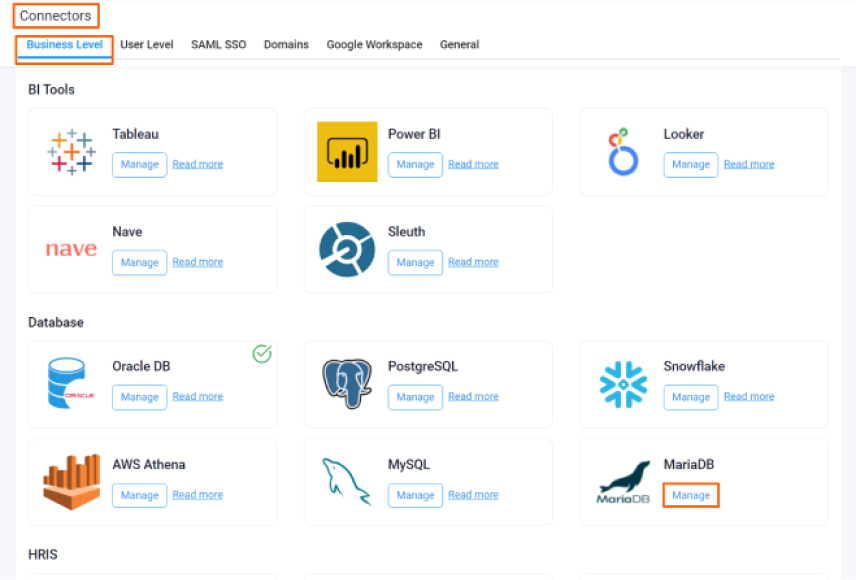856x580 pixels.
Task: Read more about Tableau
Action: click(198, 164)
